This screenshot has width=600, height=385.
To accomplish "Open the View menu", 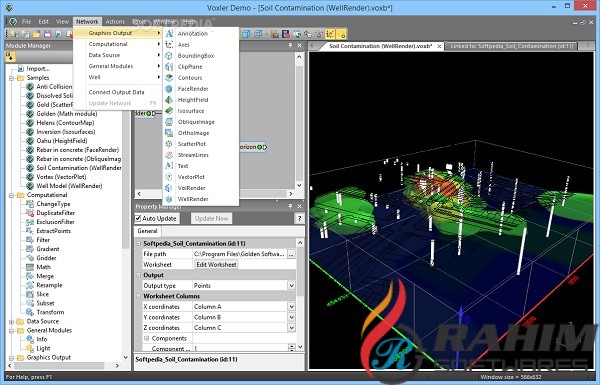I will (x=62, y=22).
